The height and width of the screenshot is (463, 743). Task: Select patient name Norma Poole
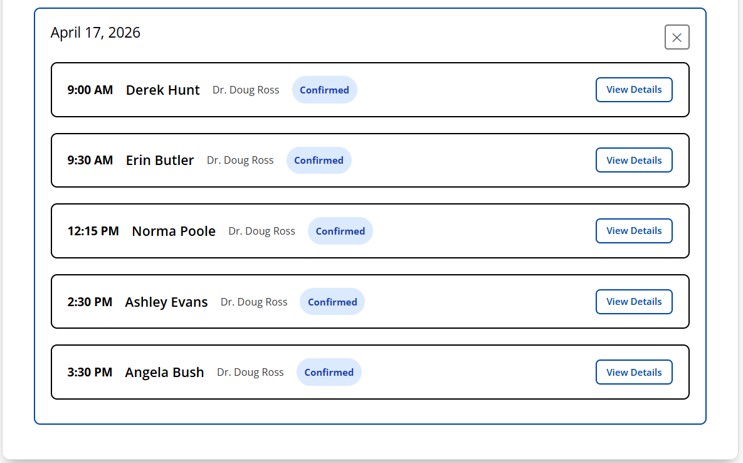pyautogui.click(x=174, y=231)
